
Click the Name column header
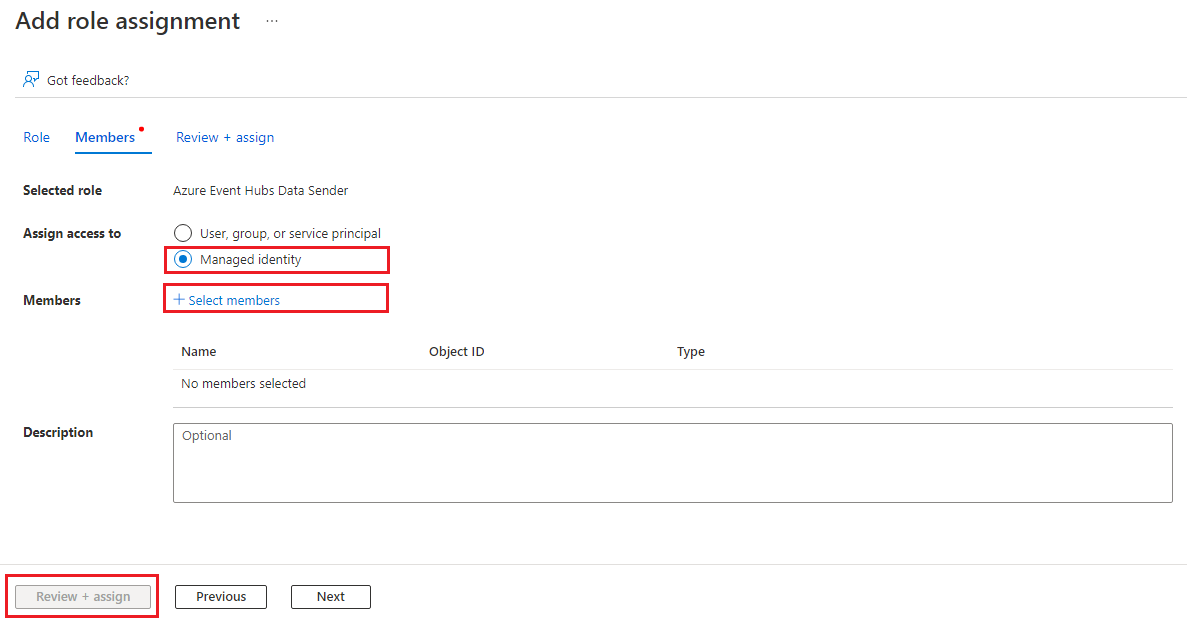pos(198,351)
